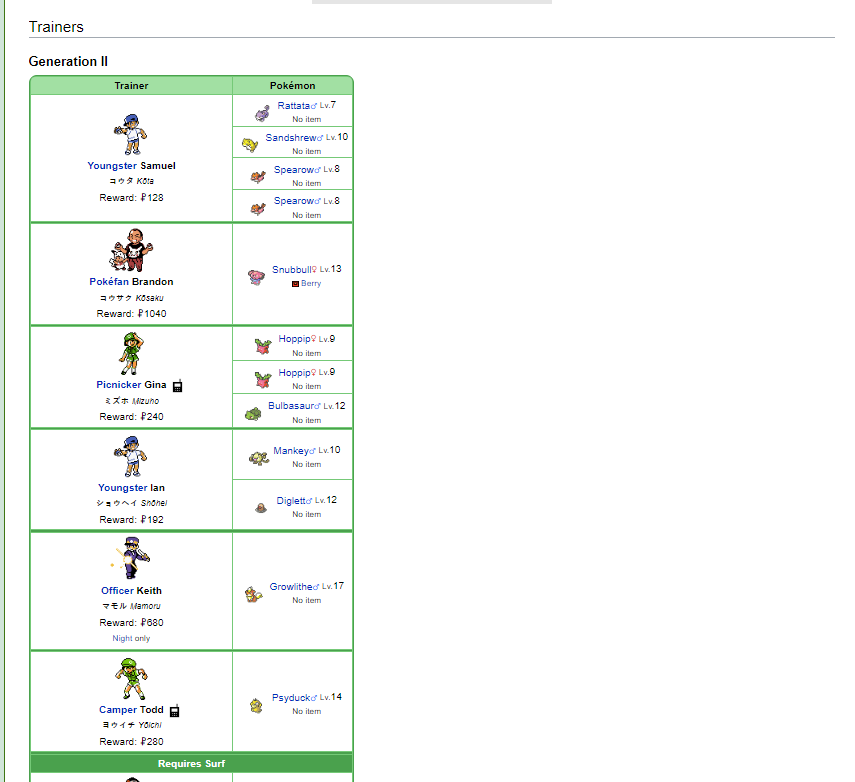
Task: Click Reward ₽1040 text
Action: pos(131,314)
